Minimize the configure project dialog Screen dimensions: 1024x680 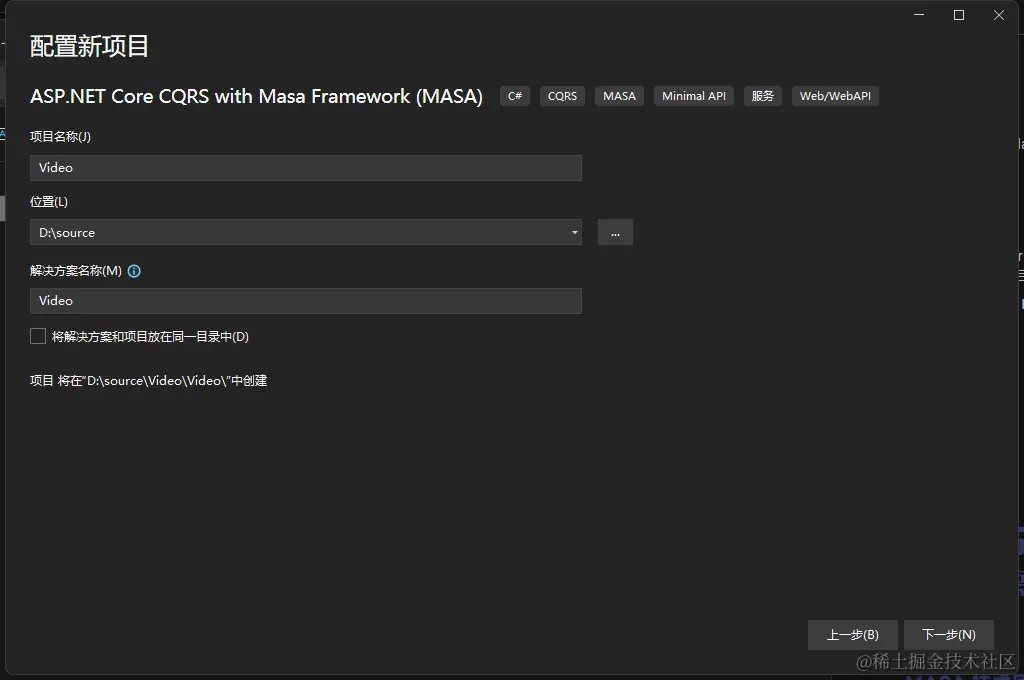pyautogui.click(x=919, y=15)
